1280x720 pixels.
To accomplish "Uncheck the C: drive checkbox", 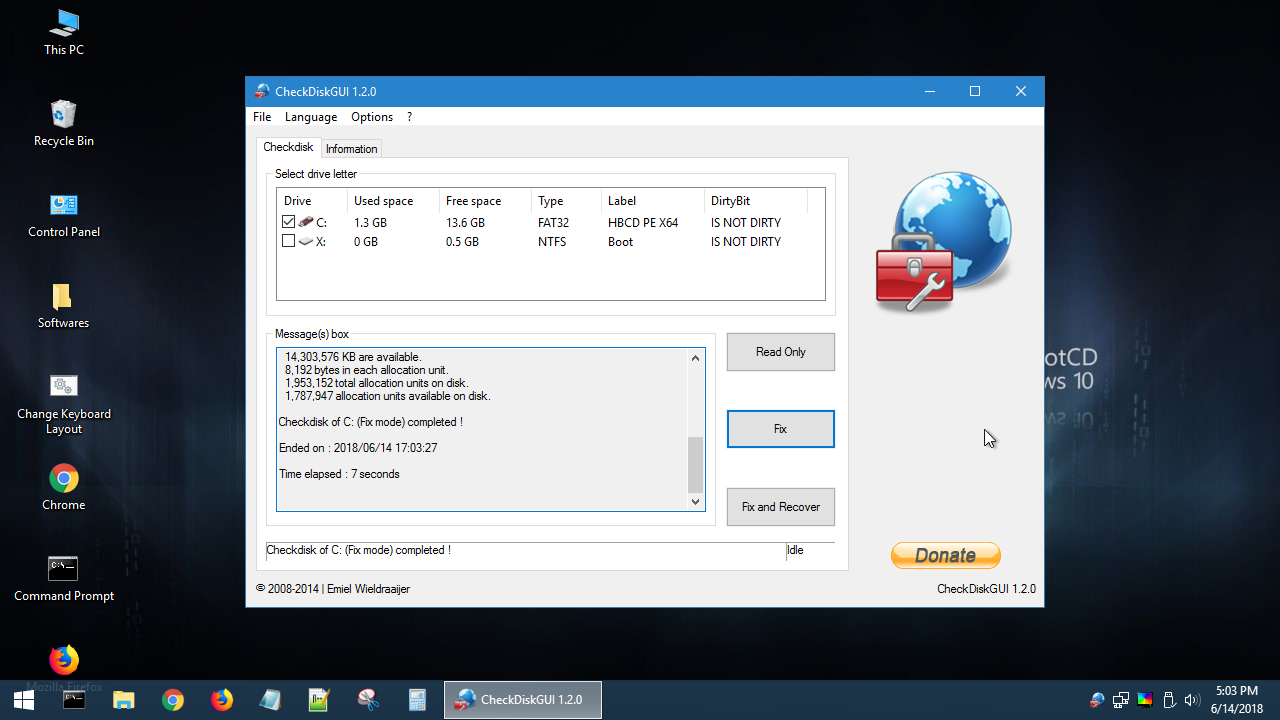I will 288,222.
